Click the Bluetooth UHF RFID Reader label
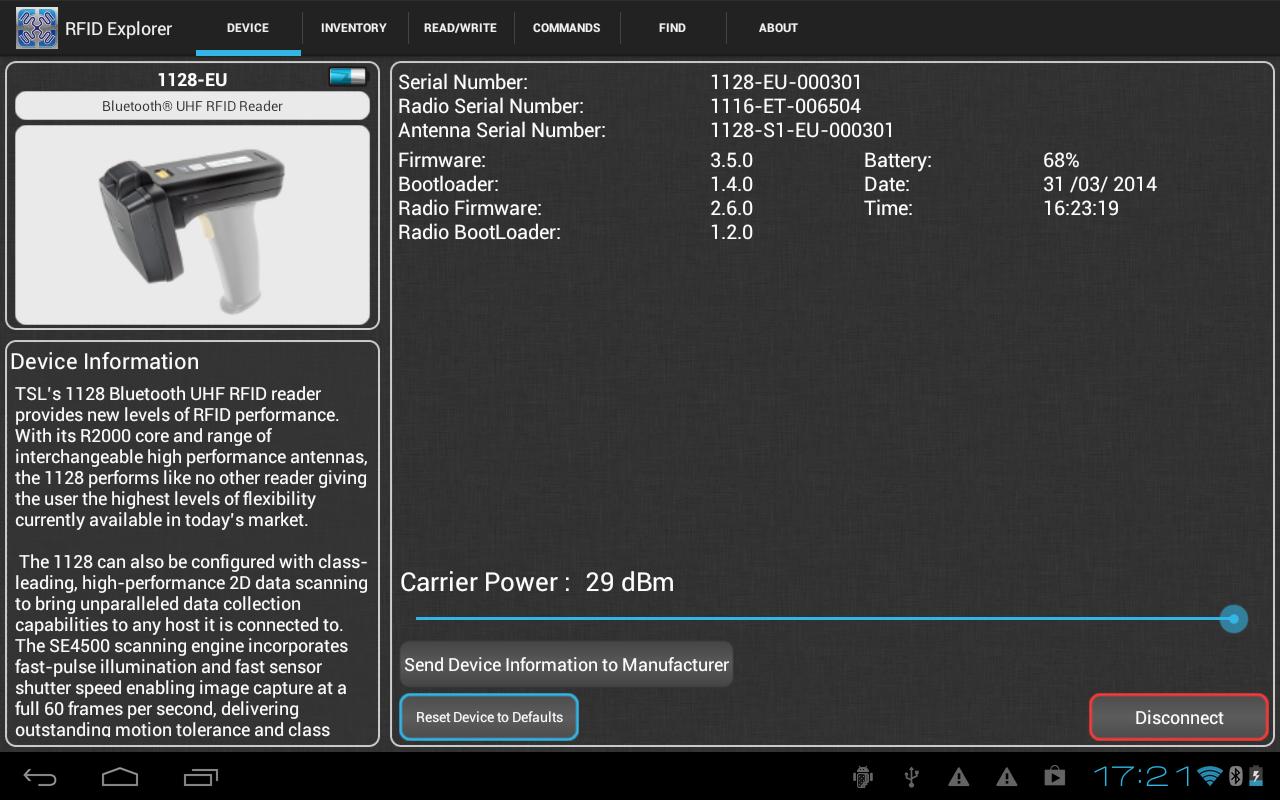The image size is (1280, 800). coord(192,106)
